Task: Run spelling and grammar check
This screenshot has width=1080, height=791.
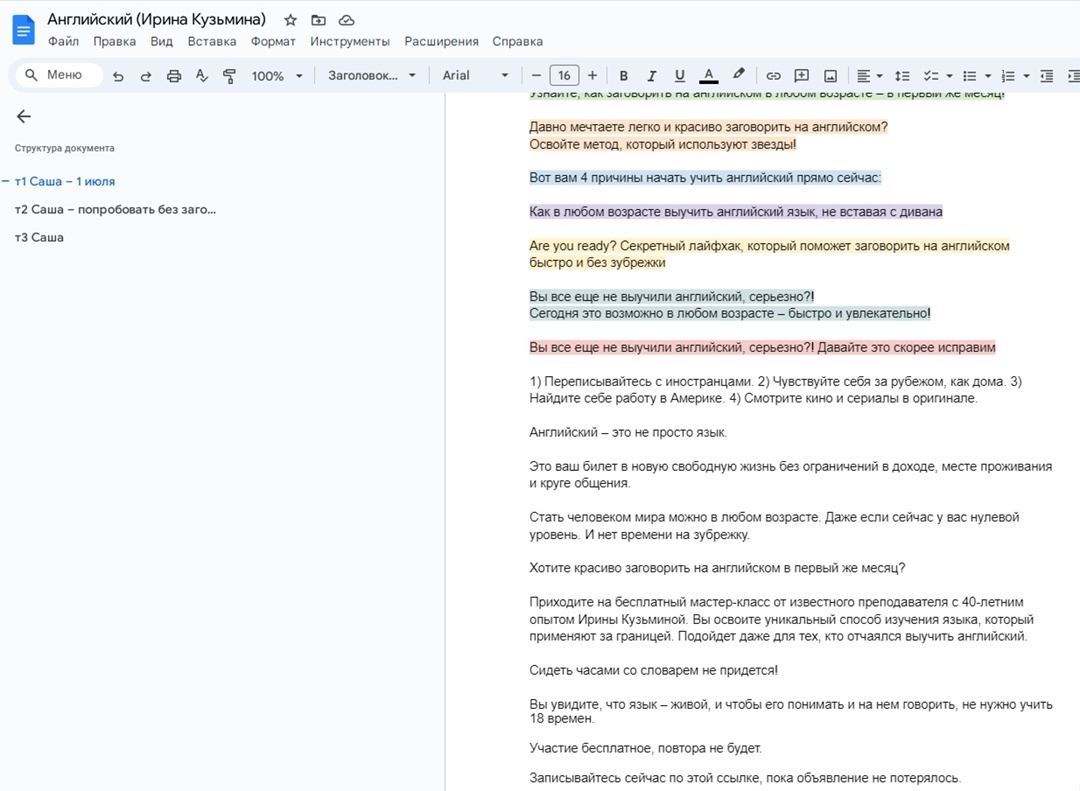Action: pyautogui.click(x=201, y=76)
